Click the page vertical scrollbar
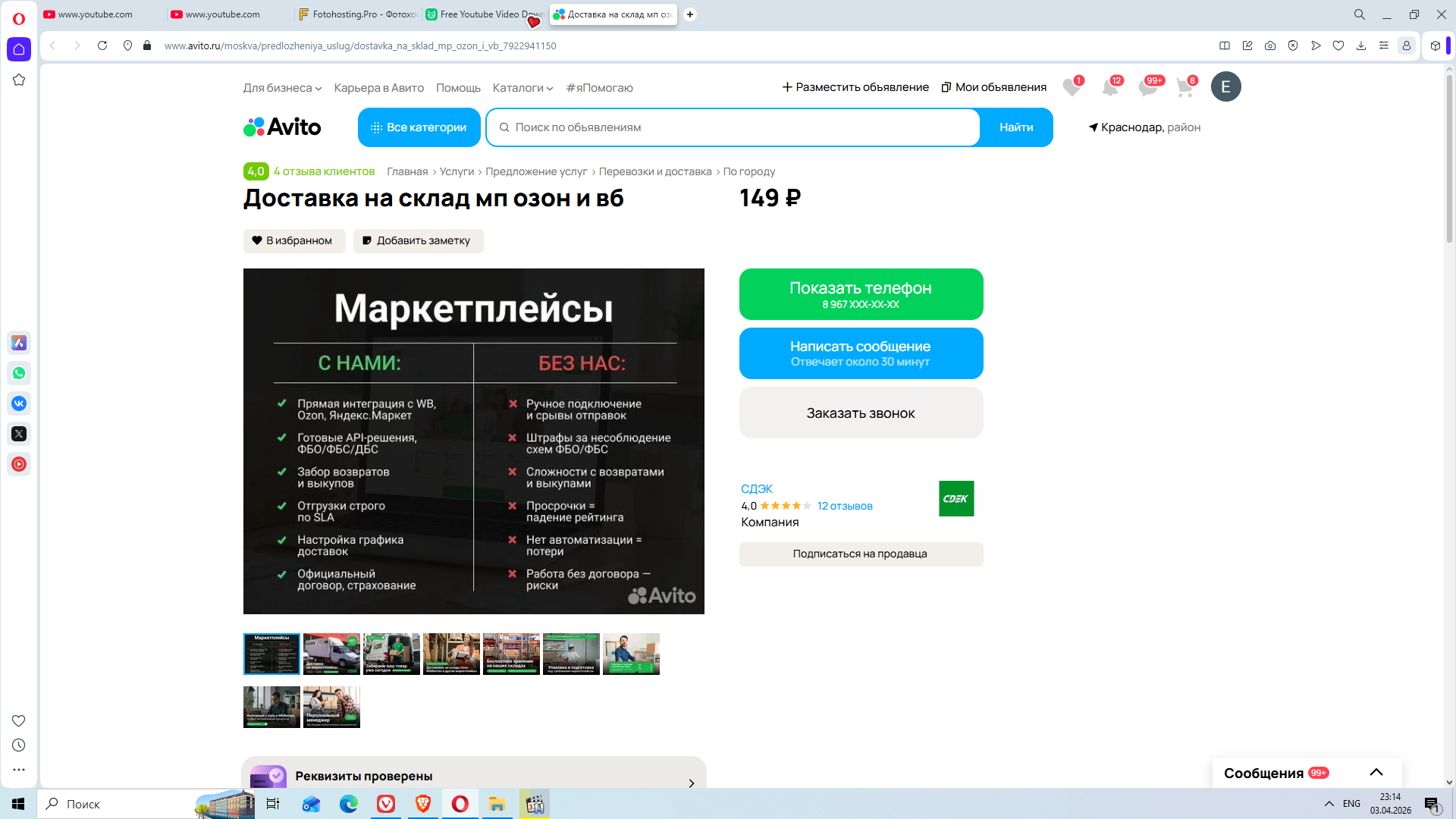This screenshot has width=1456, height=819. (x=1449, y=159)
